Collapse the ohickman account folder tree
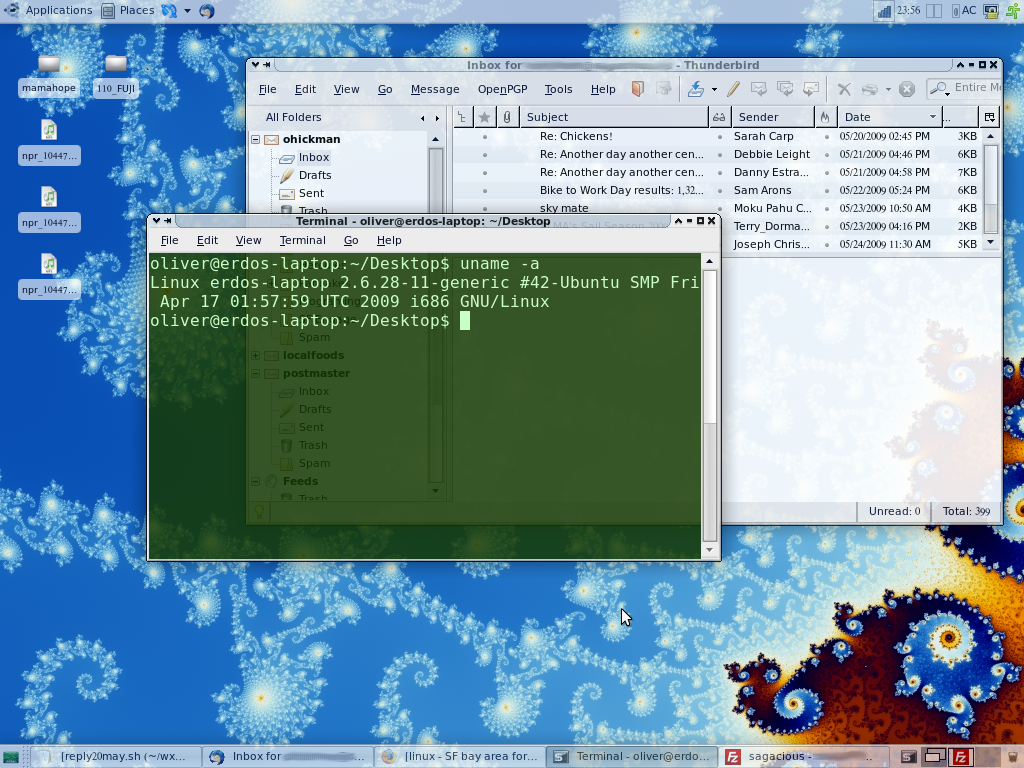The image size is (1024, 768). tap(256, 140)
